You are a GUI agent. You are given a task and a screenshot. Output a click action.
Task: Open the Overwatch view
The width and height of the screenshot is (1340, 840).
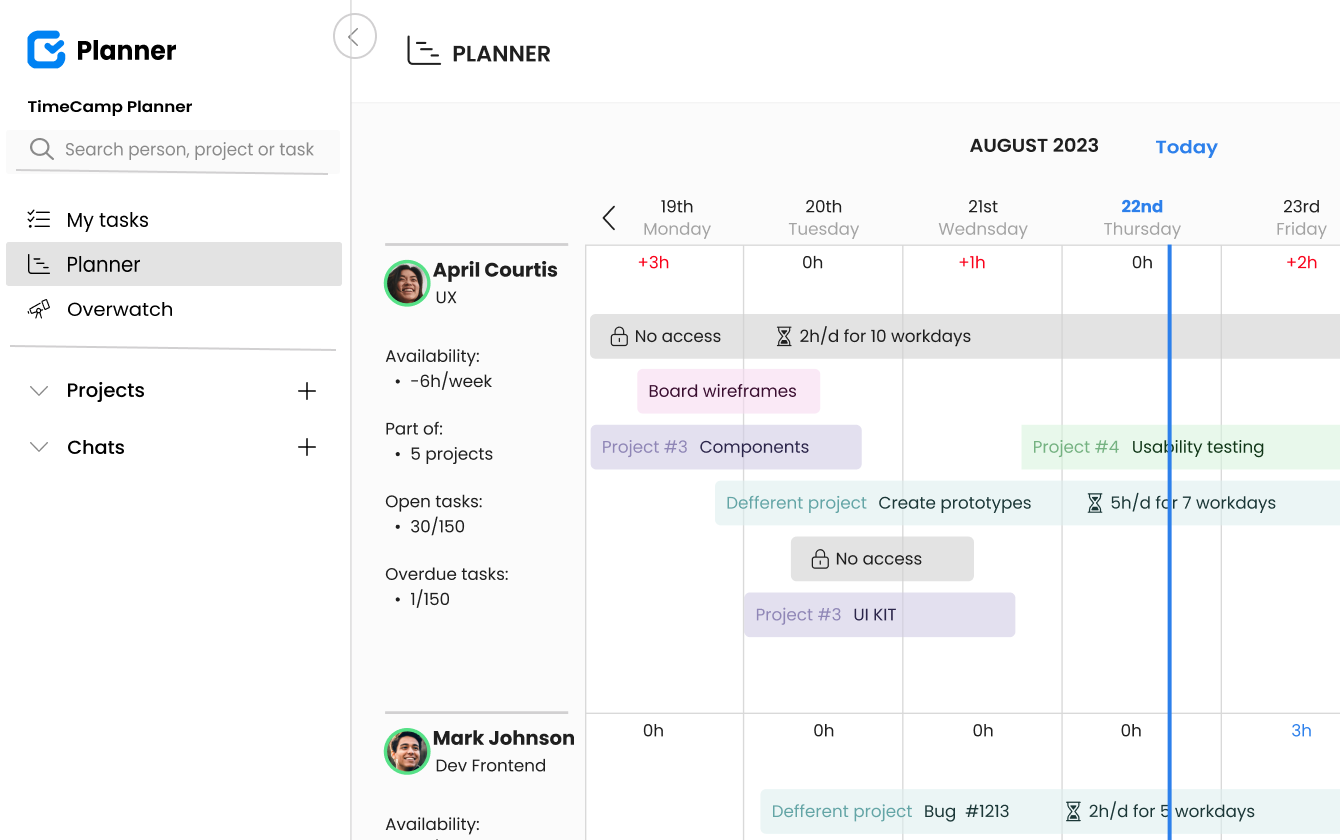pos(119,310)
